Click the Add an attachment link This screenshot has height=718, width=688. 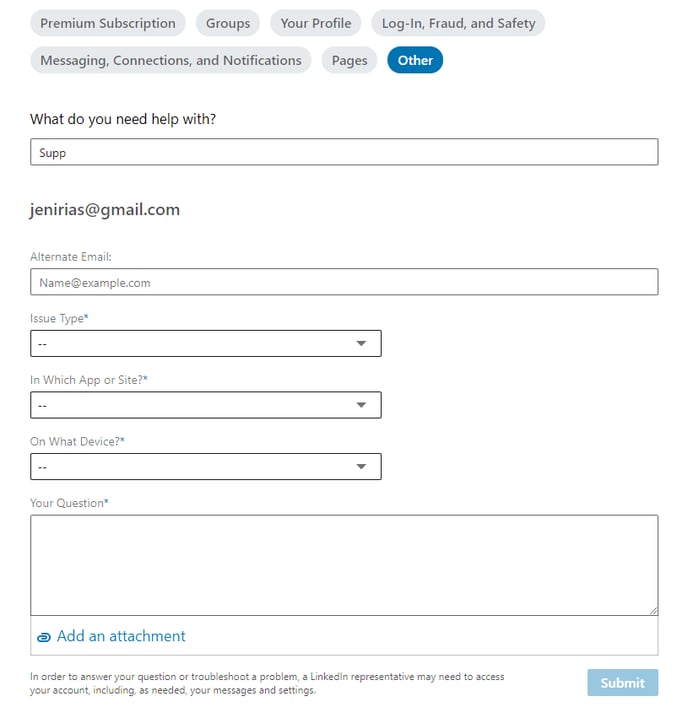pos(121,636)
